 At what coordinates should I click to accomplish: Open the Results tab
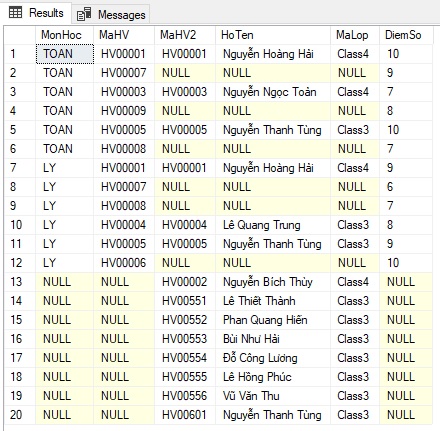click(x=36, y=13)
